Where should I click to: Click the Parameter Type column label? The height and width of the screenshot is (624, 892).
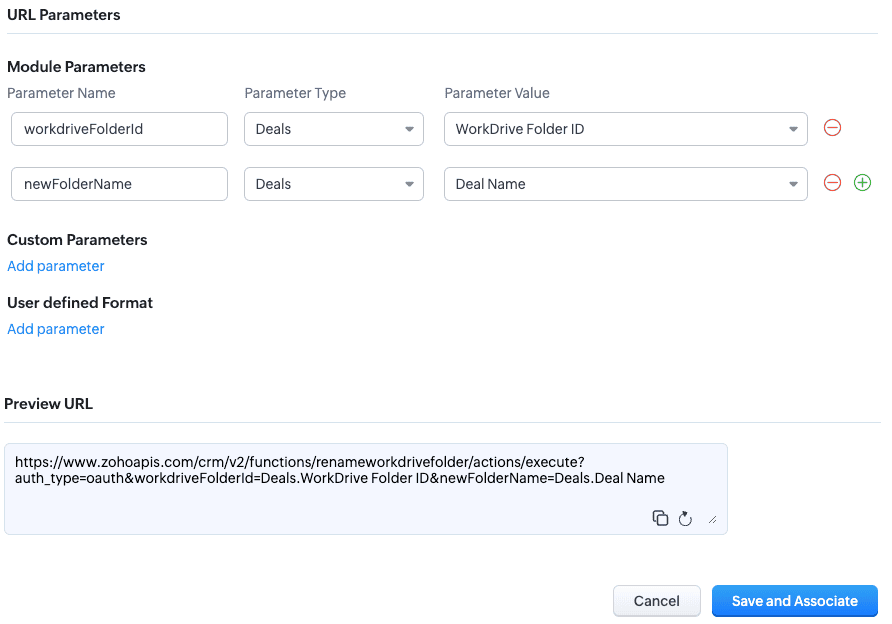tap(295, 93)
